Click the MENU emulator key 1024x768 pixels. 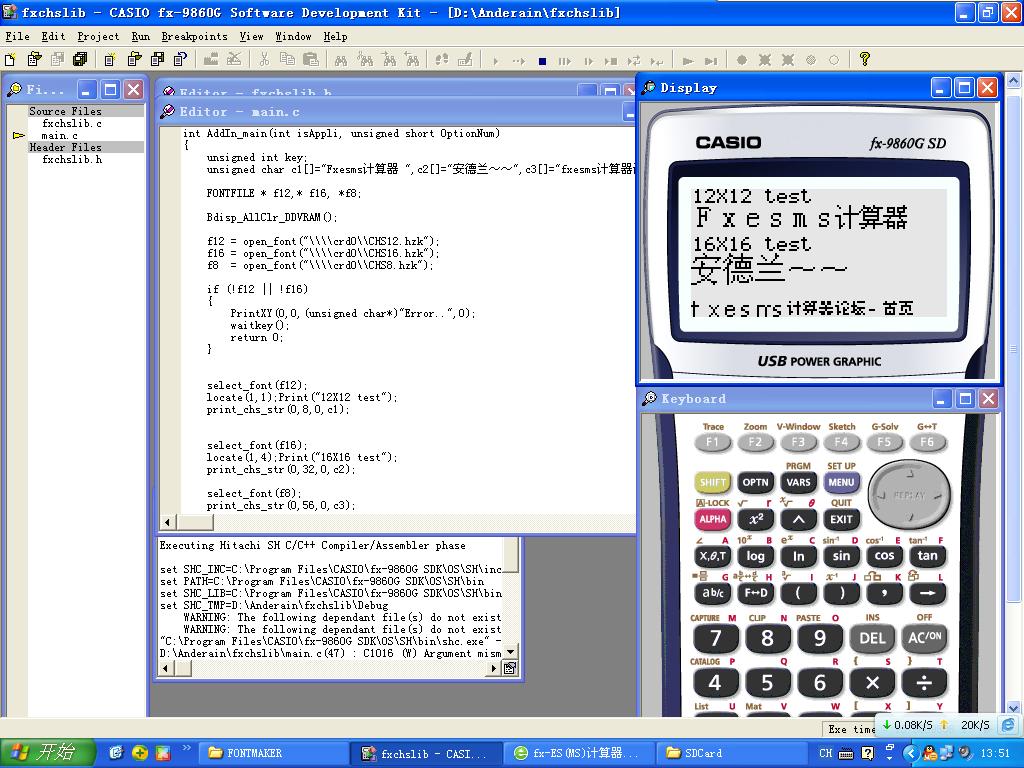pyautogui.click(x=841, y=483)
